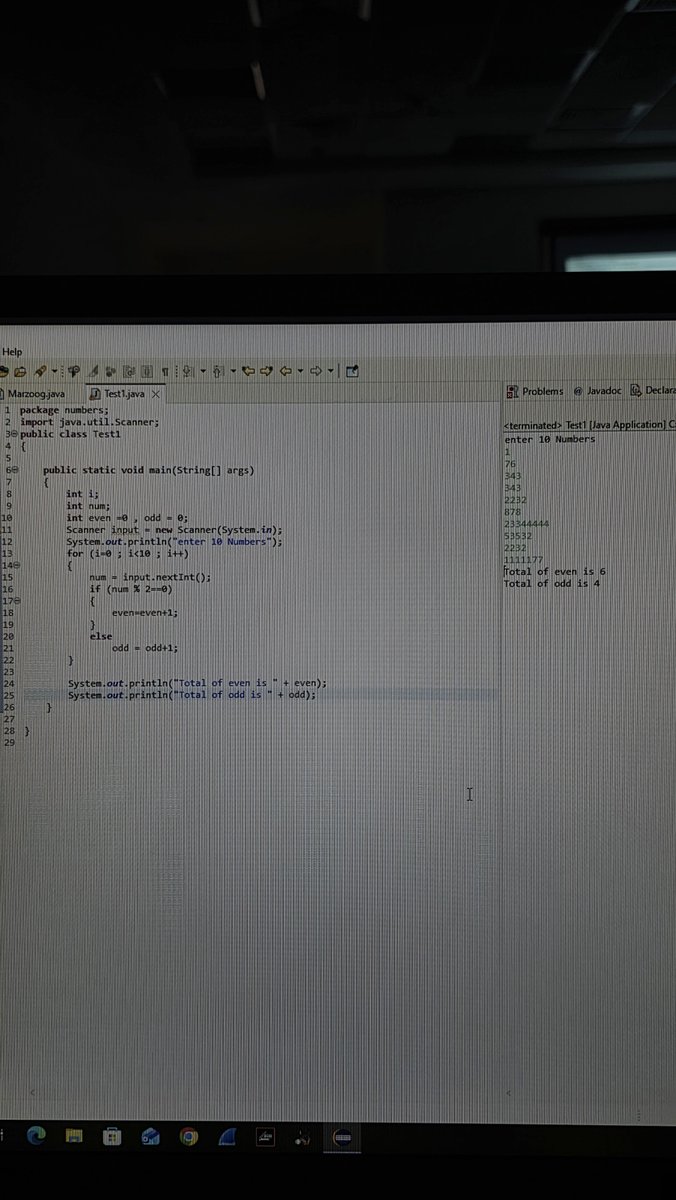
Task: Close the Test1.java tab
Action: 156,394
